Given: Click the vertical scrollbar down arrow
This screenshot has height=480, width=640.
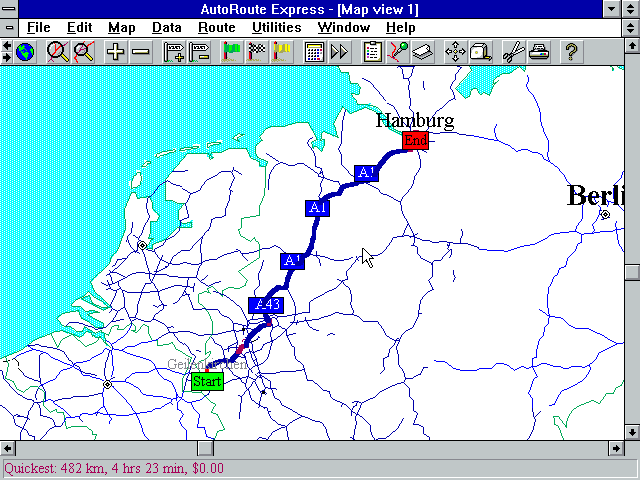Looking at the screenshot, I should [x=632, y=432].
